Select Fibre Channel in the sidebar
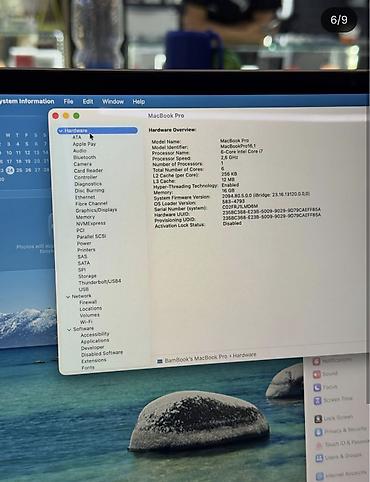Screen dimensions: 370x482 [x=91, y=204]
